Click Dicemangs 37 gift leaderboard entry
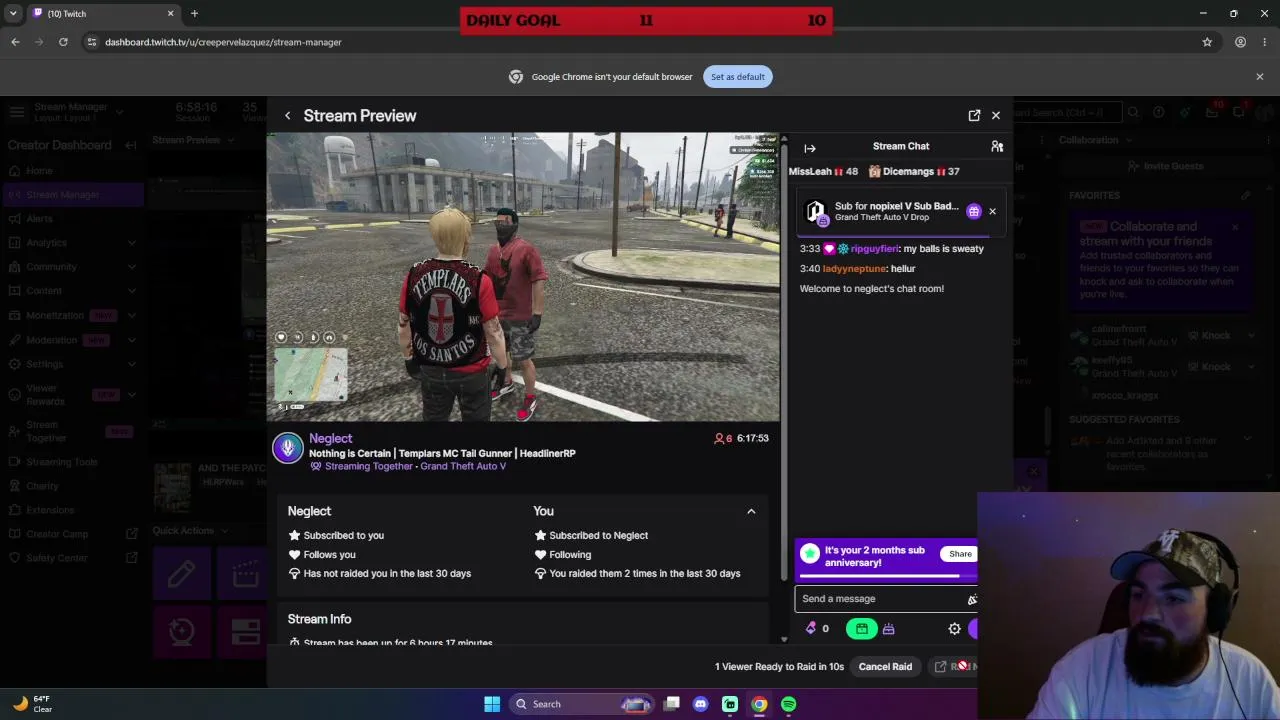The width and height of the screenshot is (1280, 720). (x=914, y=172)
